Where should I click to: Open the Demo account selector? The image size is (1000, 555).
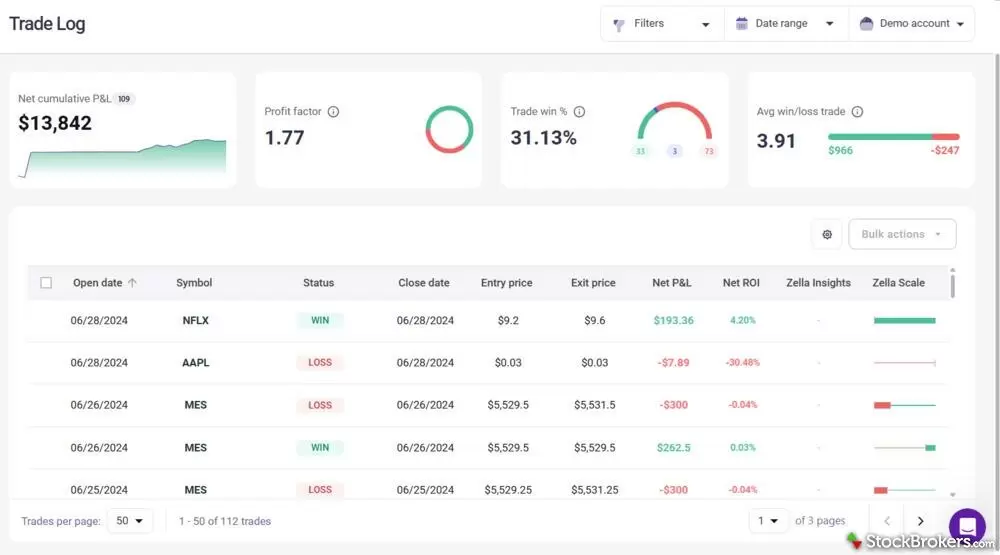(x=912, y=24)
